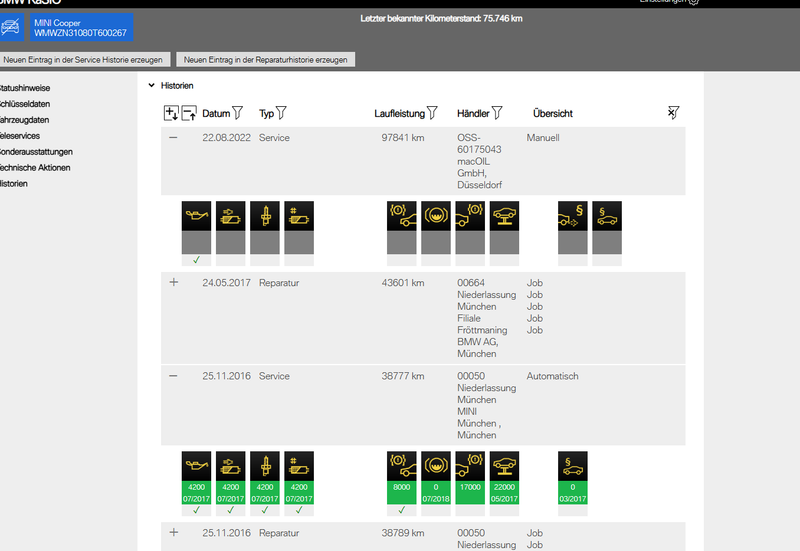Image resolution: width=800 pixels, height=551 pixels.
Task: Click the Letzter bekannter Kilometerstand text
Action: (441, 18)
